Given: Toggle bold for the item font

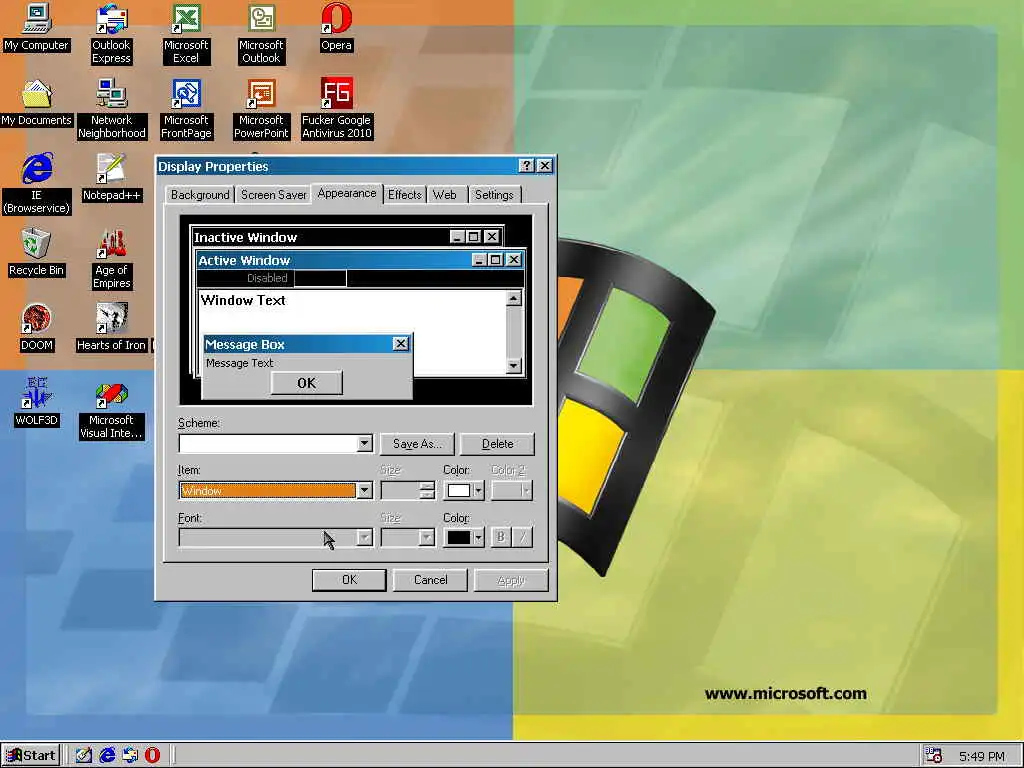Looking at the screenshot, I should (x=501, y=537).
